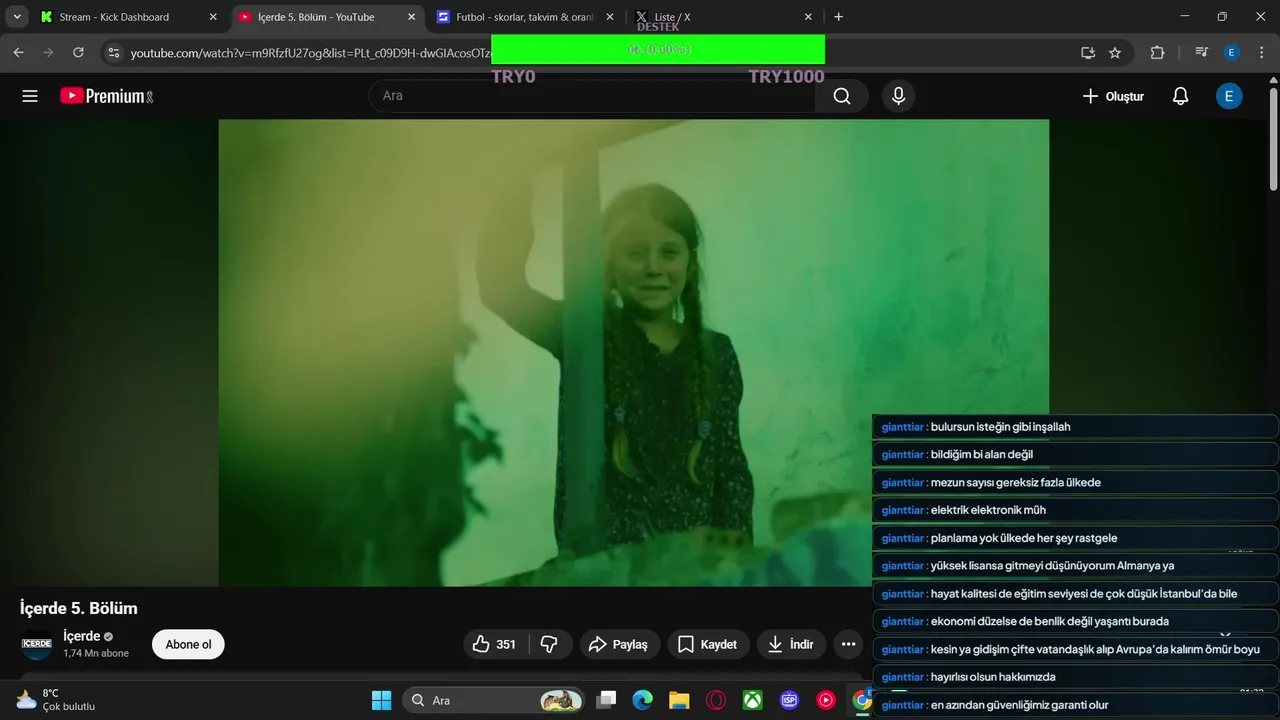Click chat message 'ekonomi düzelse de benlik değil'
Viewport: 1280px width, 720px height.
point(1075,621)
